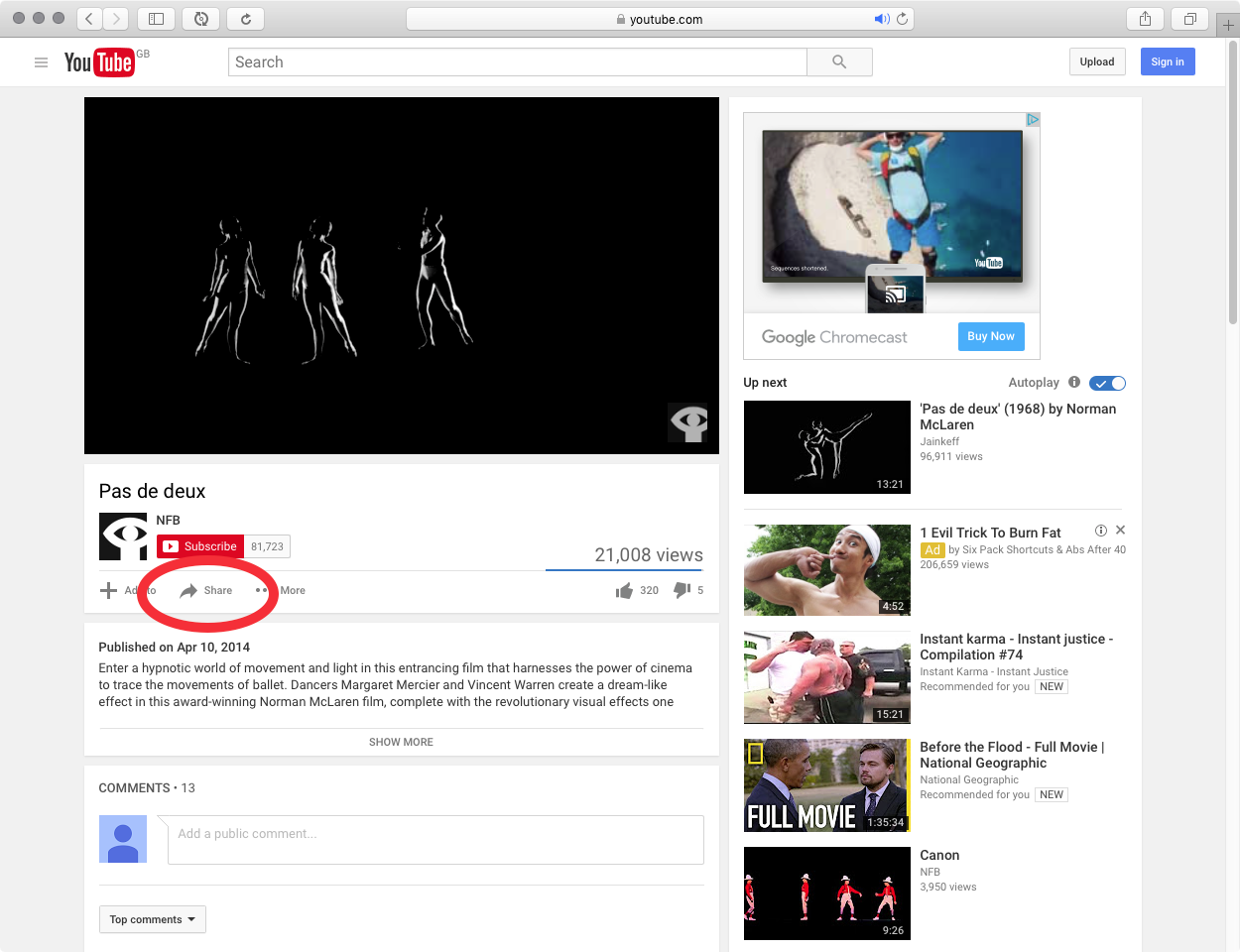The image size is (1240, 952).
Task: Open the 15:21 Instant karma thumbnail
Action: [x=827, y=677]
